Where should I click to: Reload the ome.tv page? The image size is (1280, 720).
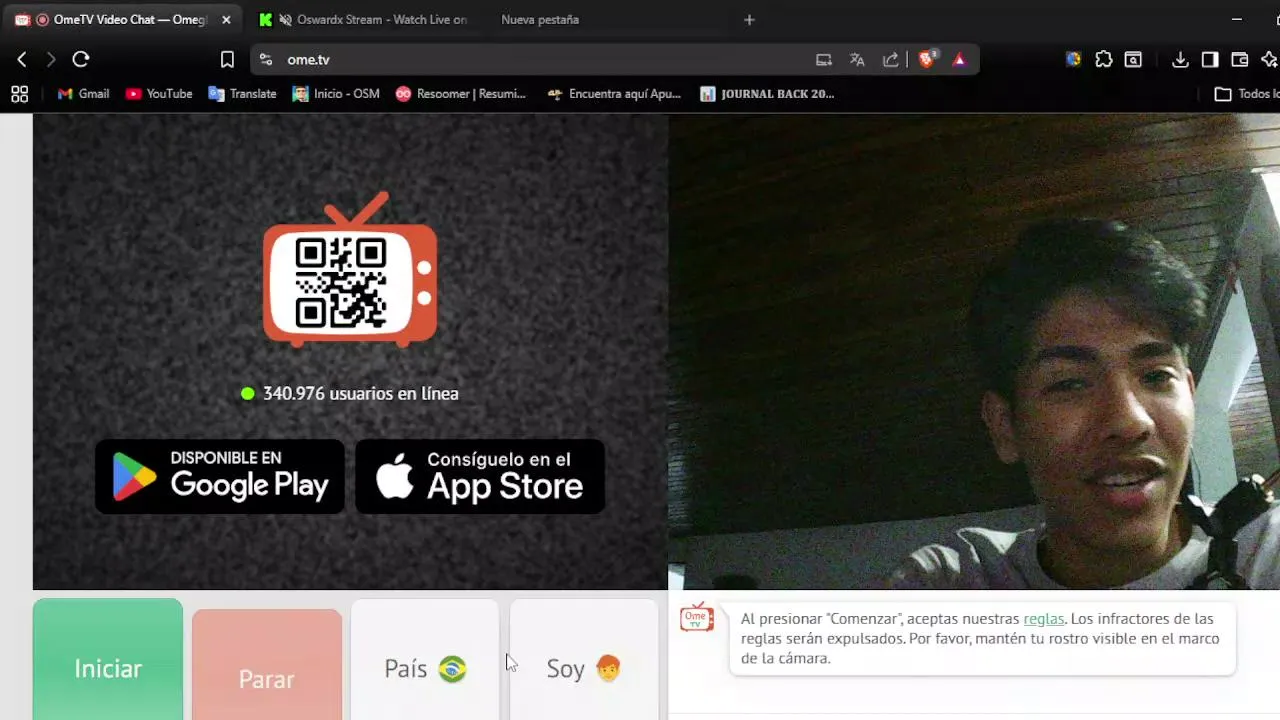tap(81, 60)
